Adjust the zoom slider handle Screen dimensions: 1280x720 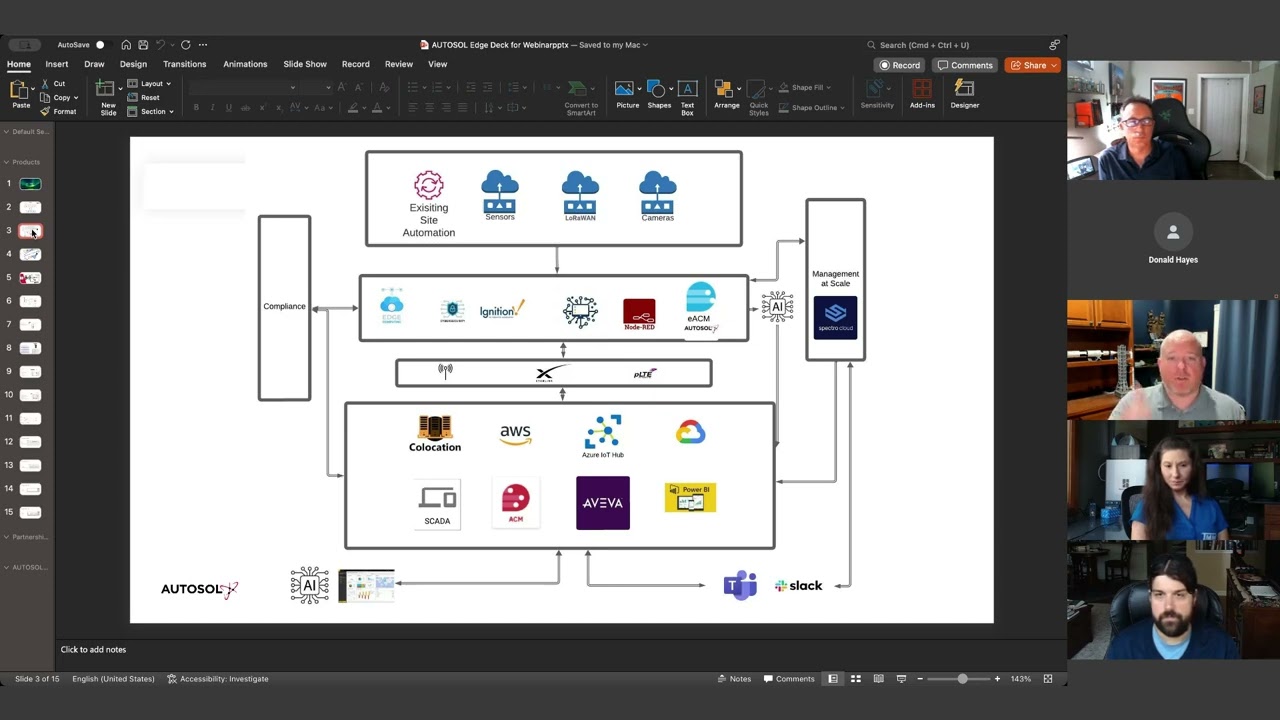(962, 679)
